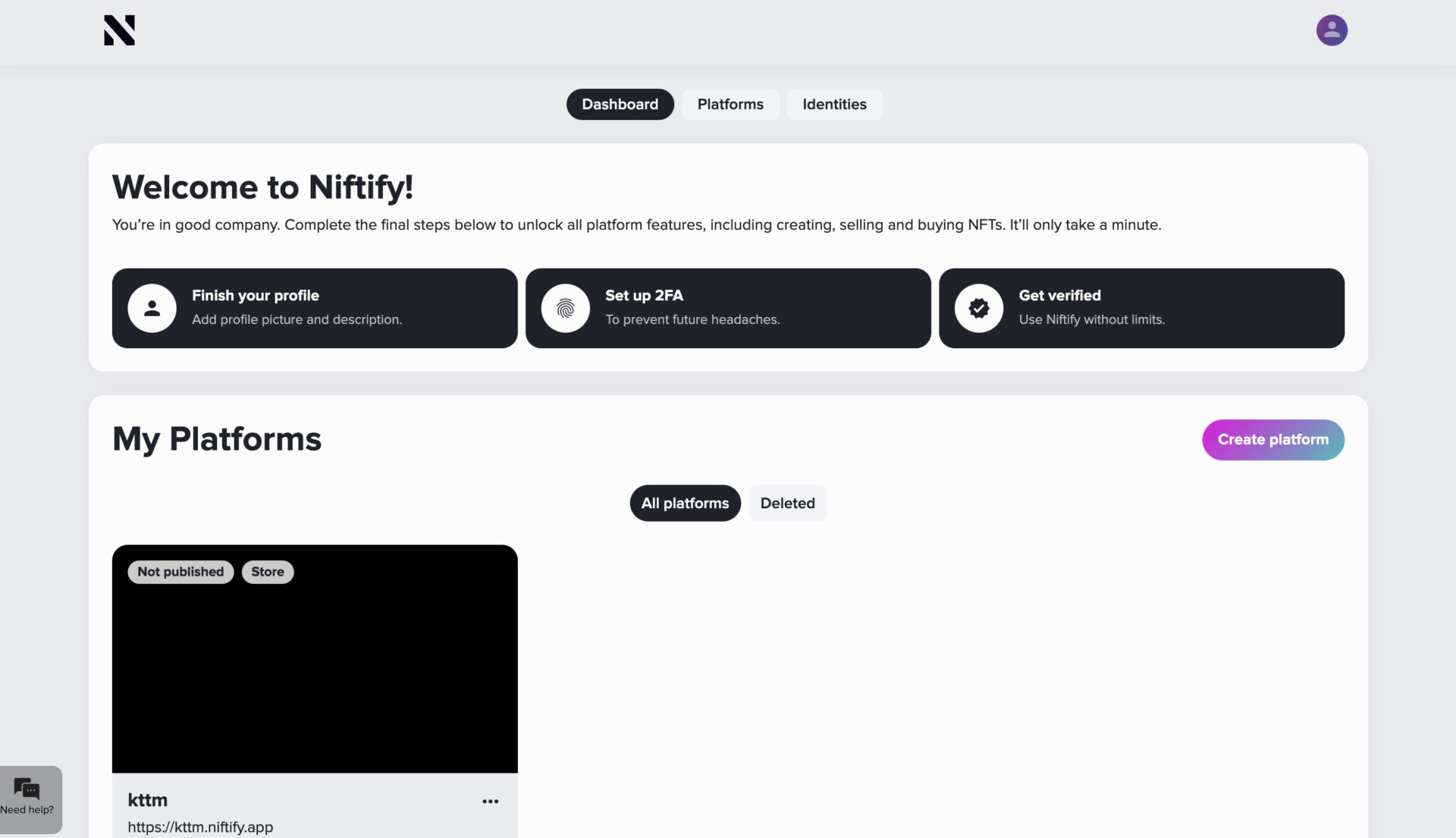Select the All platforms filter
Screen dimensions: 1456x838
(x=685, y=503)
